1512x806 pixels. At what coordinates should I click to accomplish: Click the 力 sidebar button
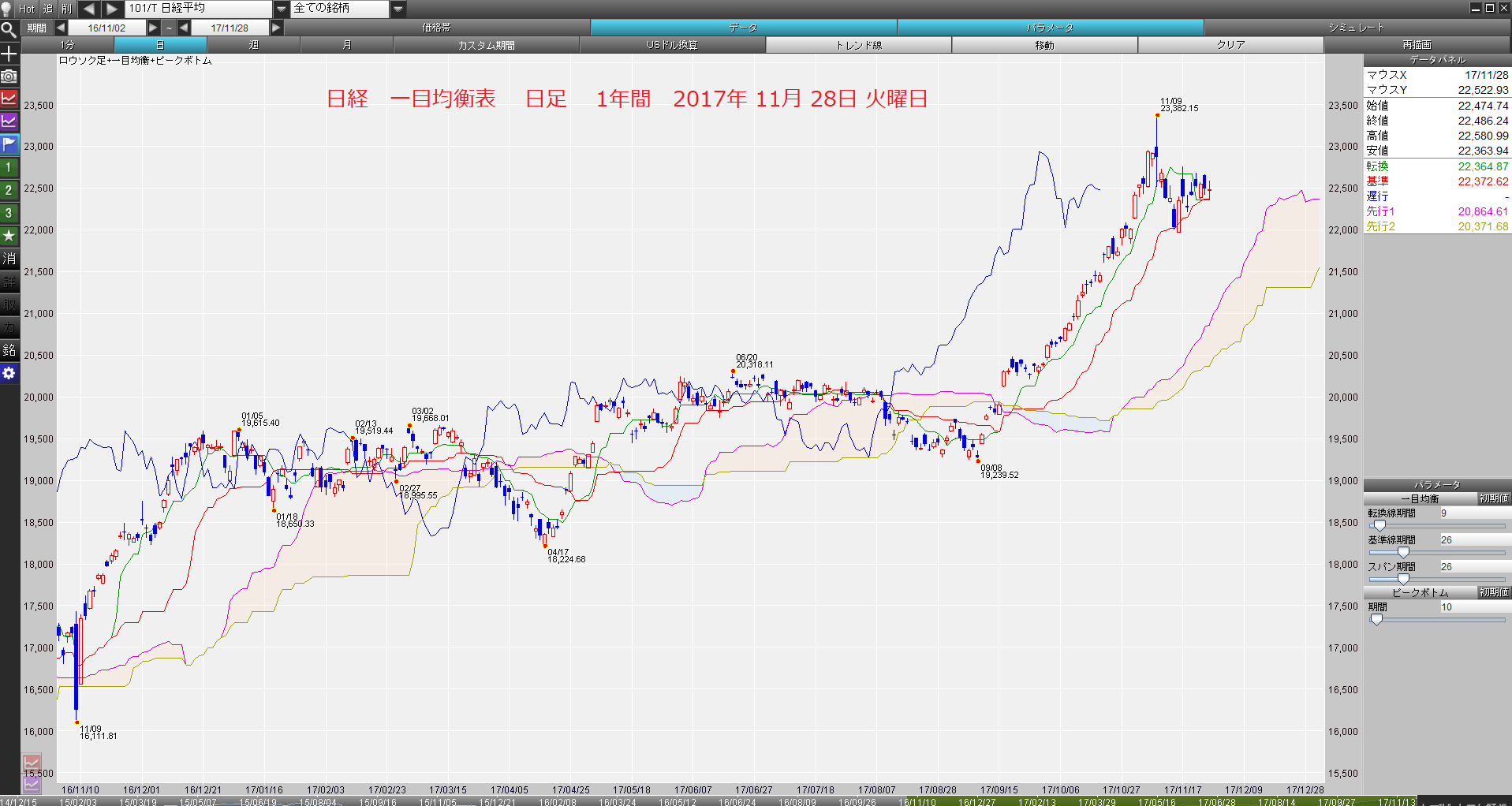[9, 327]
